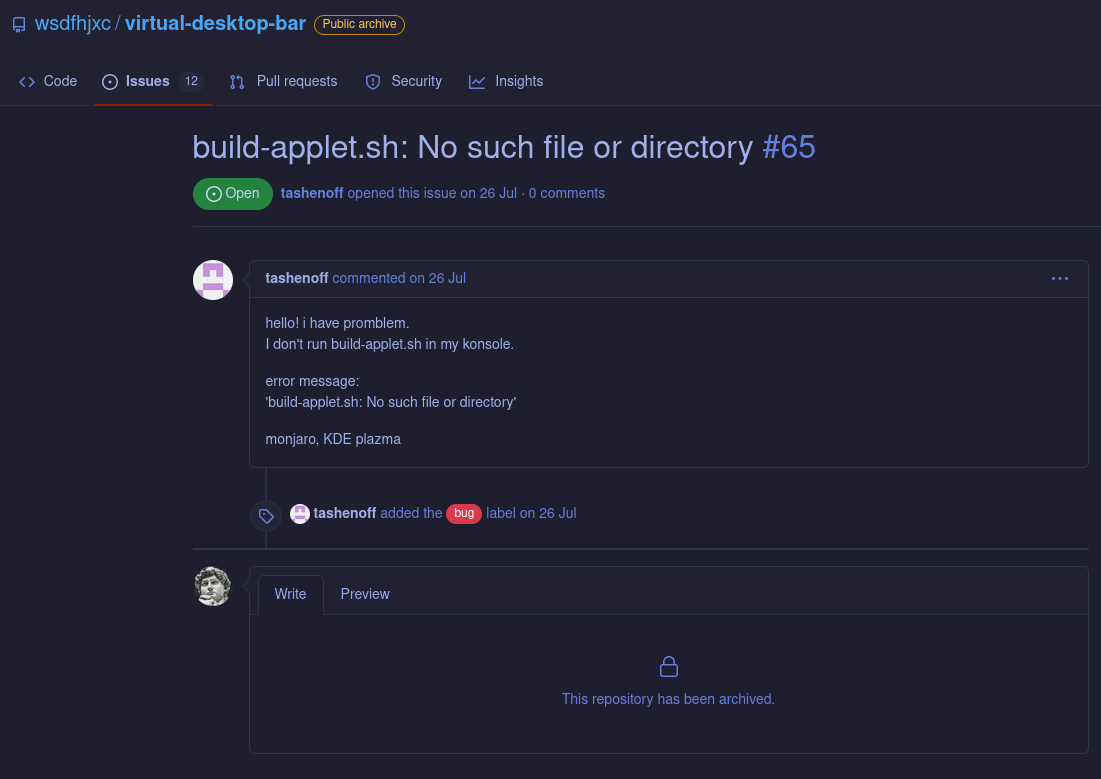The height and width of the screenshot is (779, 1101).
Task: Go to the Pull requests tab
Action: tap(284, 81)
